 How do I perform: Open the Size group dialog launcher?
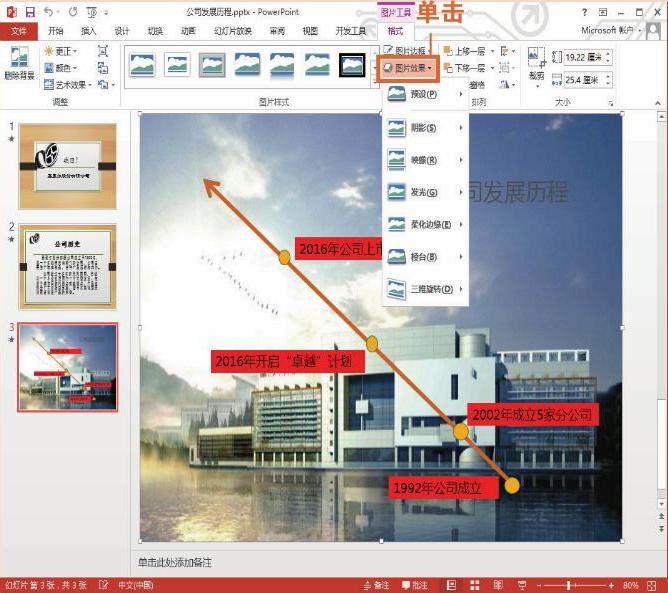click(611, 103)
